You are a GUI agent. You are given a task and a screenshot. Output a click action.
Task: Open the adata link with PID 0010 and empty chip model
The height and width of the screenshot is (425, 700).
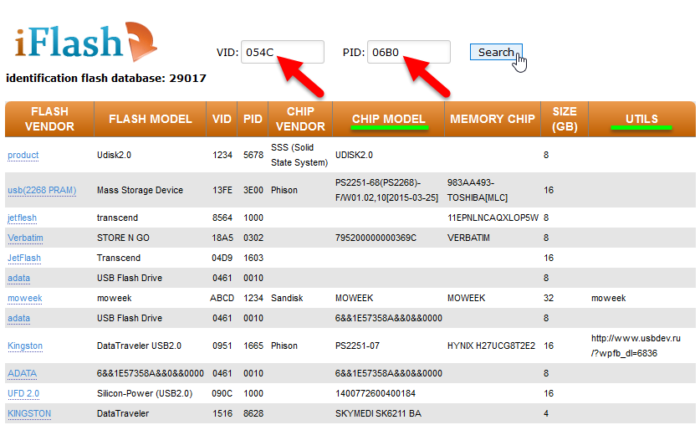tap(19, 278)
